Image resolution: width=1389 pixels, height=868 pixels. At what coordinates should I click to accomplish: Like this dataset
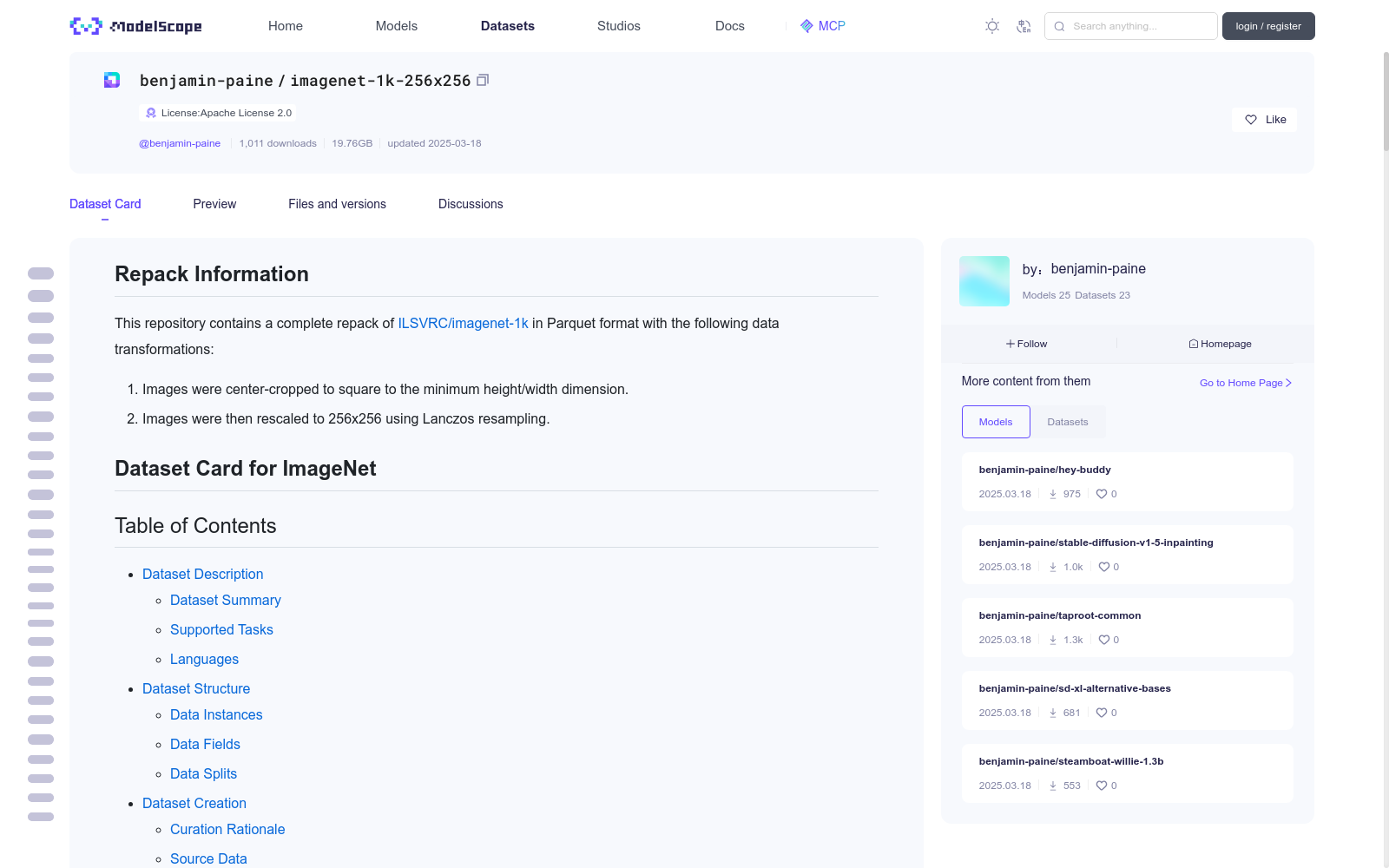pos(1264,120)
